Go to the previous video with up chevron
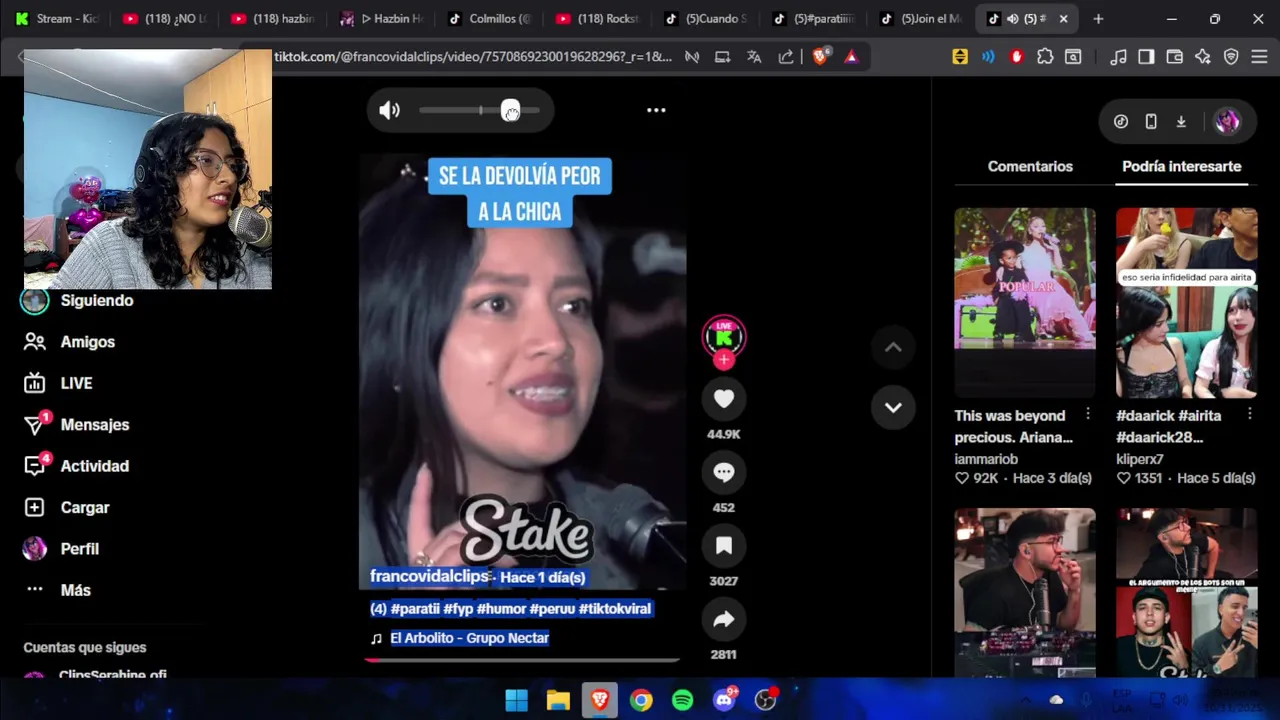 point(893,347)
